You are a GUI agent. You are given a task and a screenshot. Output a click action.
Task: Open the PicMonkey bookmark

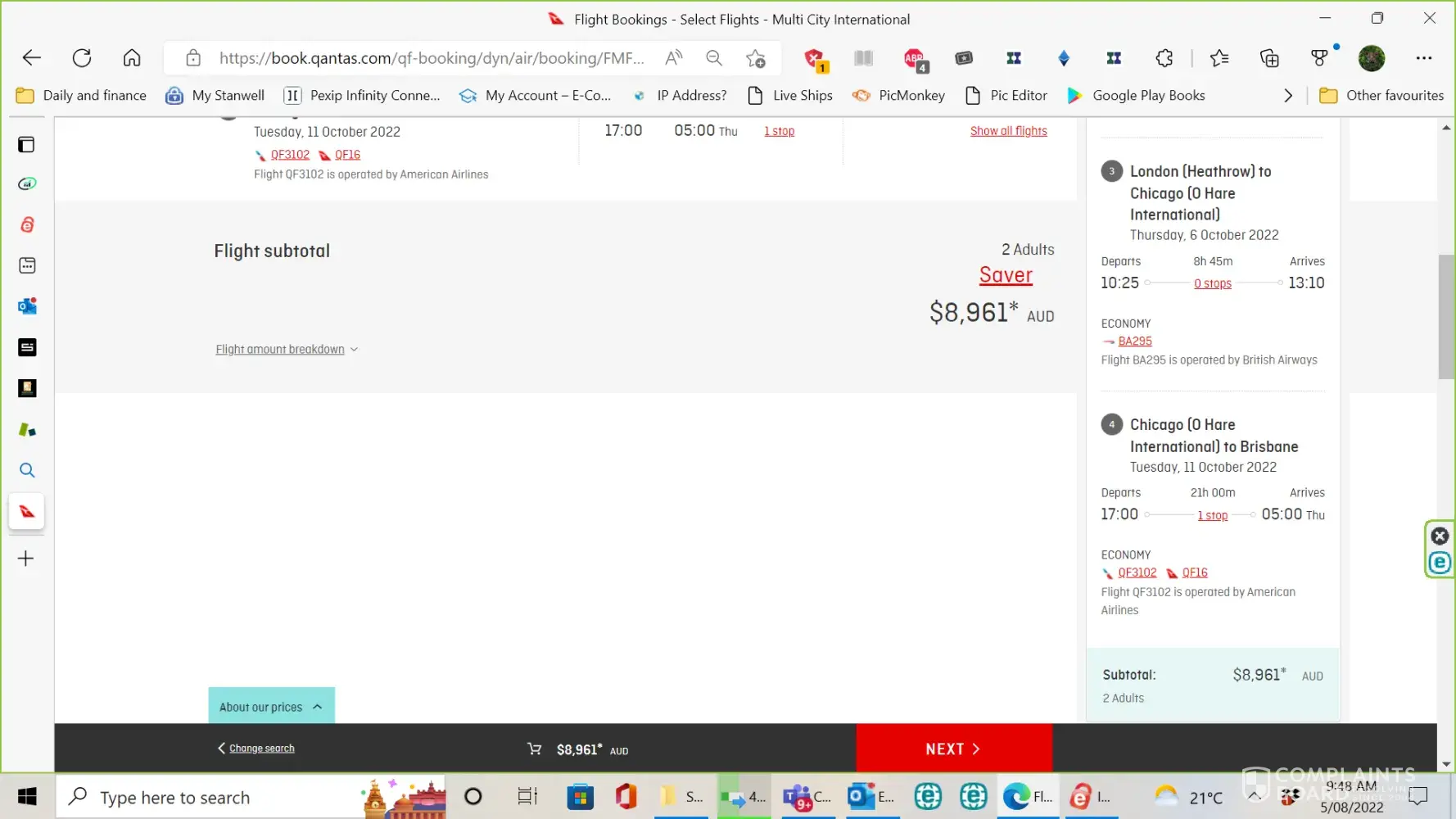click(x=898, y=96)
